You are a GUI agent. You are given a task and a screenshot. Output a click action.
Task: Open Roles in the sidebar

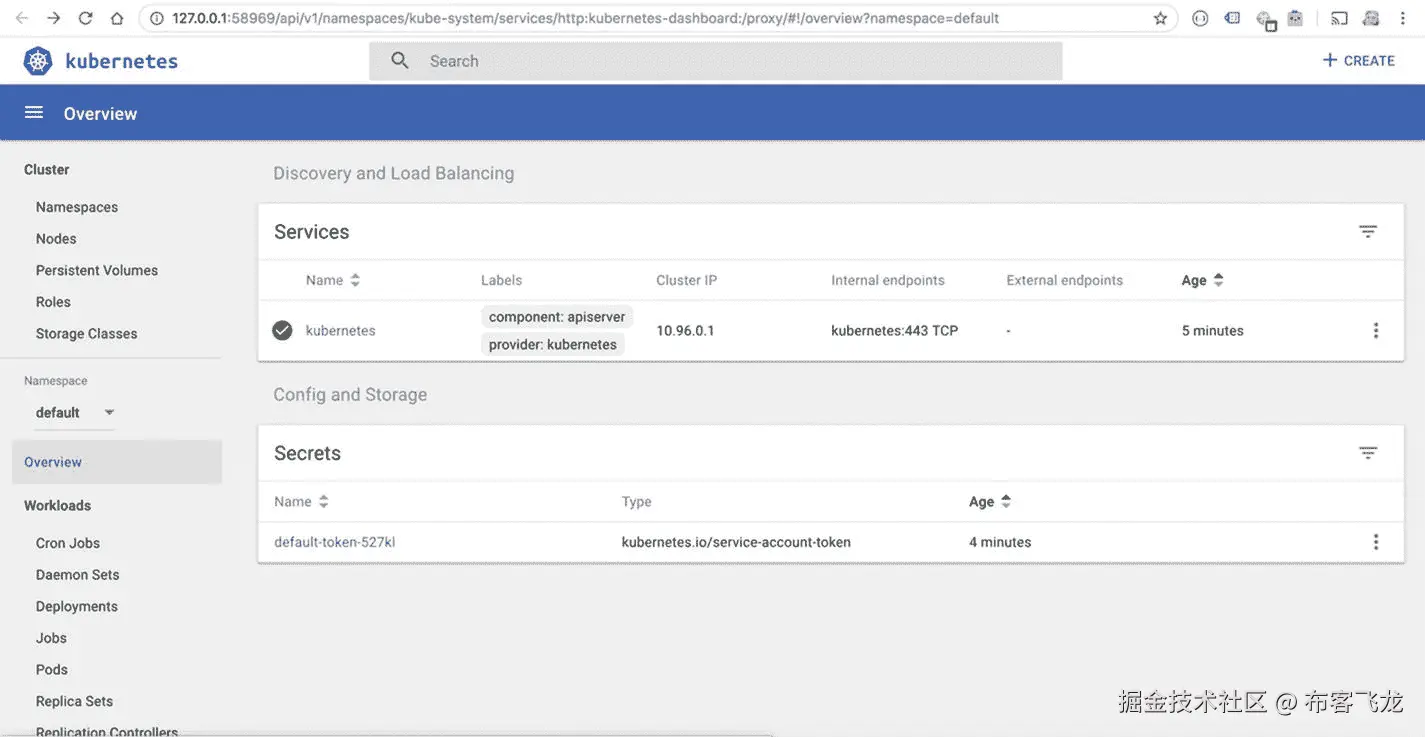click(x=53, y=302)
